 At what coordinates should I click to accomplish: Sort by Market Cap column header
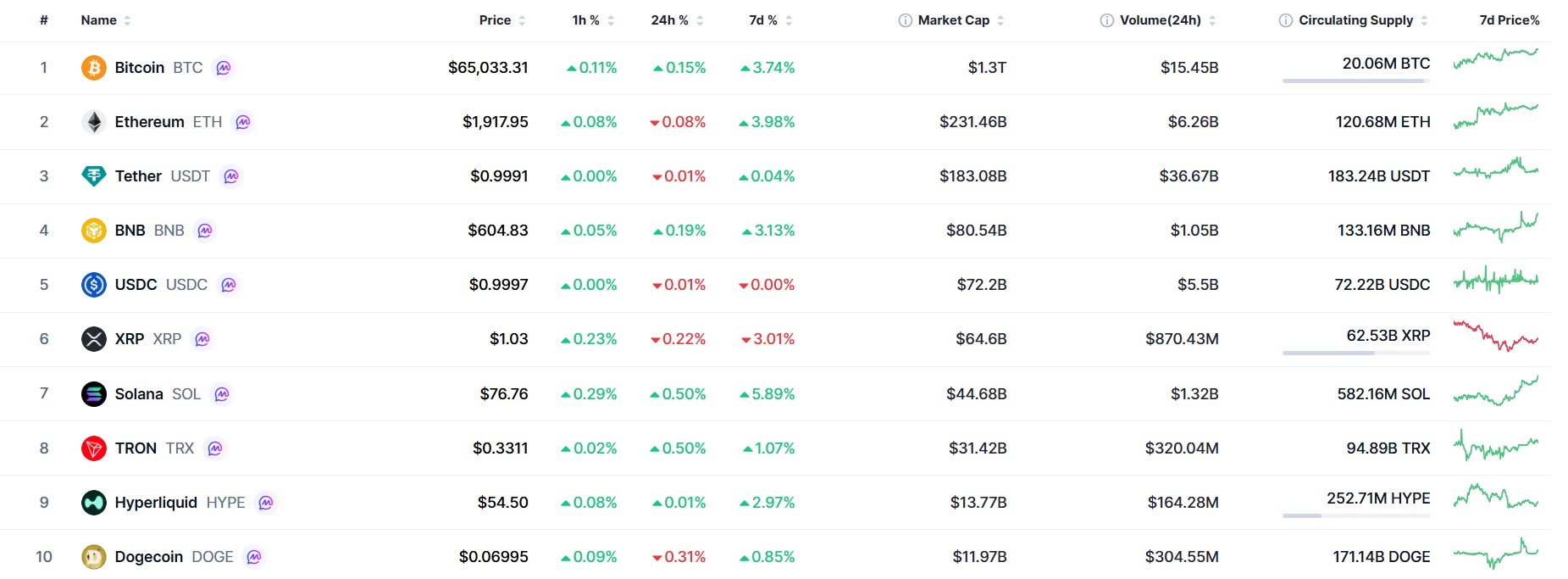coord(961,20)
